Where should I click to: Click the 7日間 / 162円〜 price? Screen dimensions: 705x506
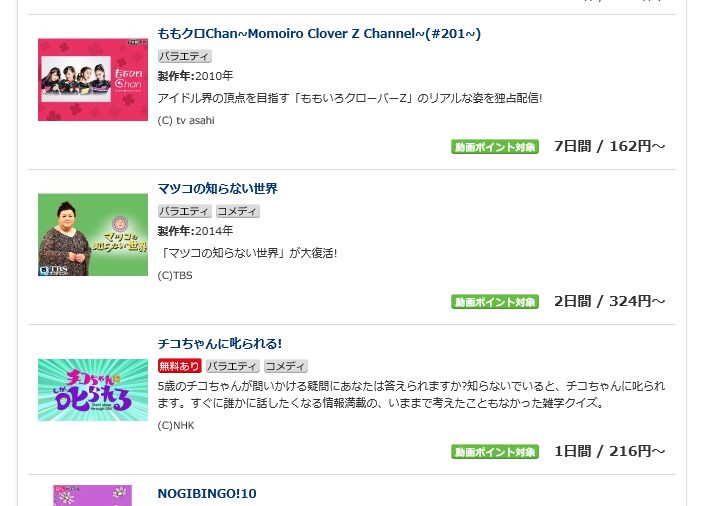(609, 146)
